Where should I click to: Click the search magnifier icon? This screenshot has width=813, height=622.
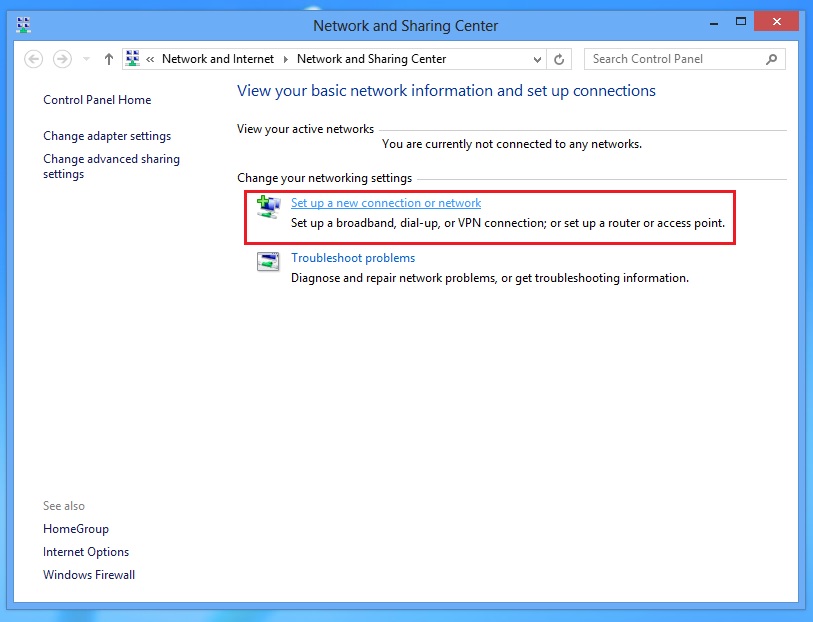click(772, 59)
